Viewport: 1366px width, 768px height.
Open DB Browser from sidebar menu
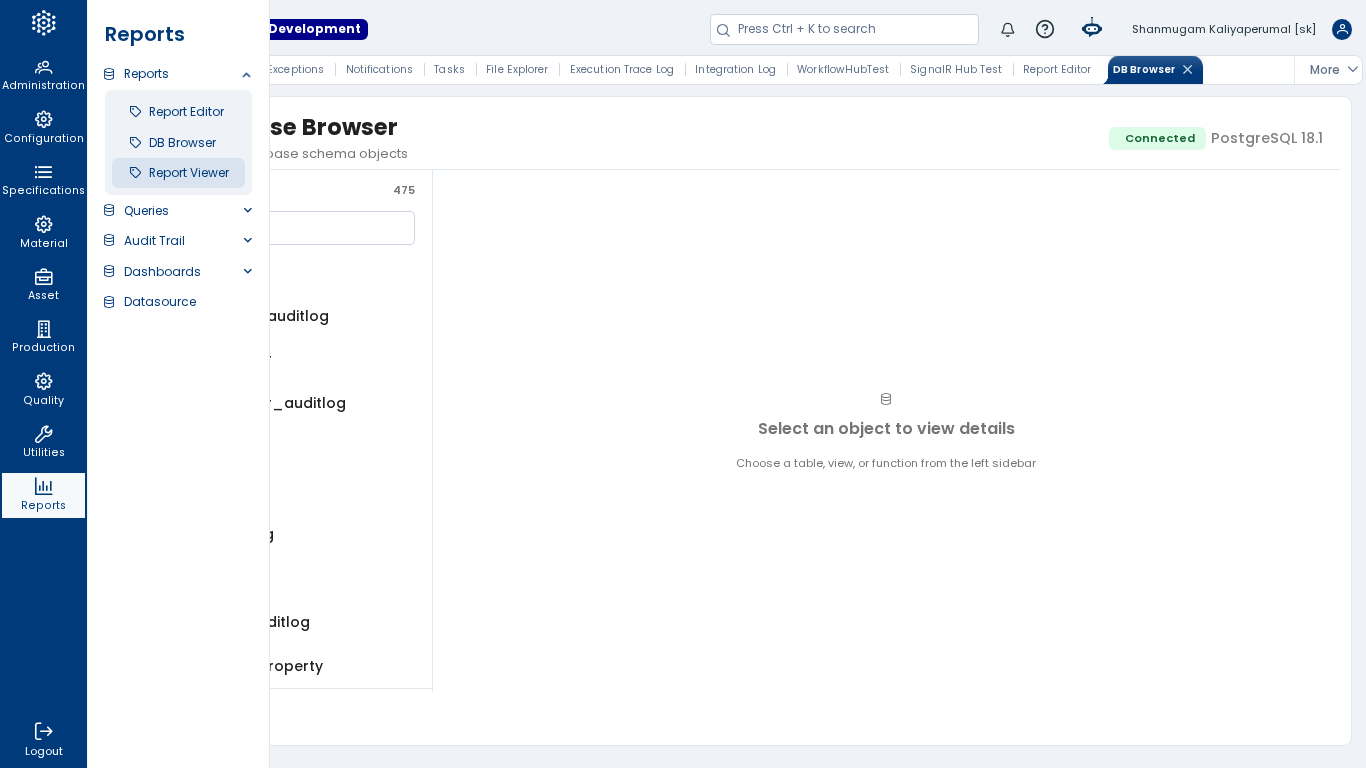click(178, 143)
